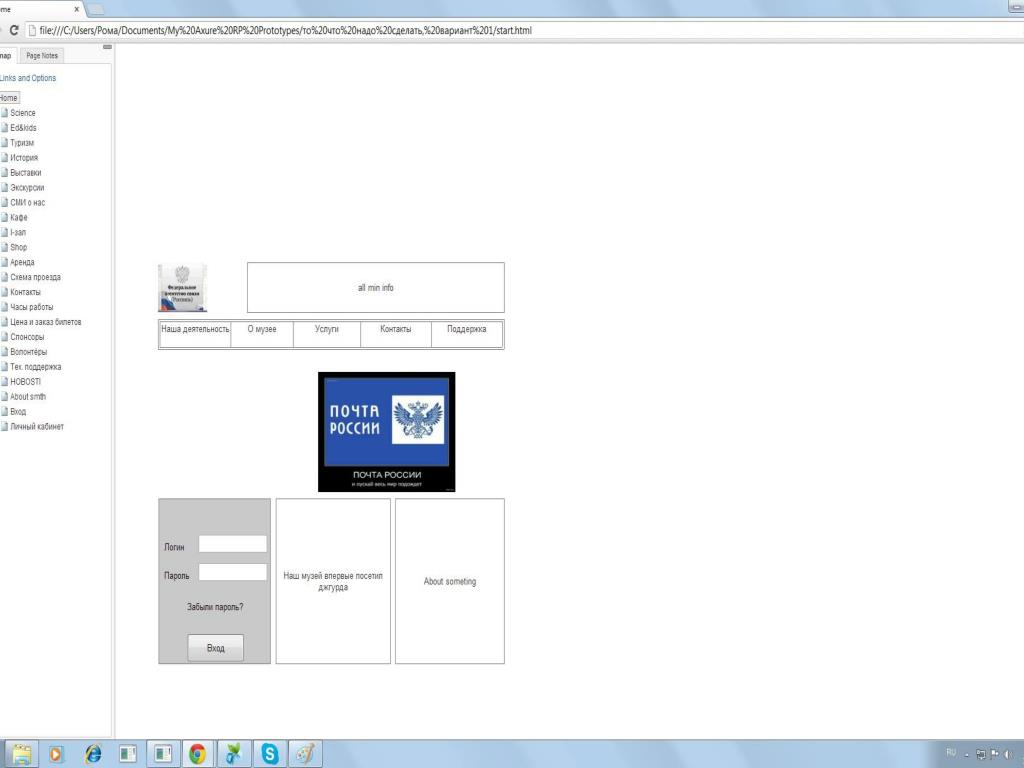1024x768 pixels.
Task: Focus the Логин input field
Action: click(x=232, y=544)
